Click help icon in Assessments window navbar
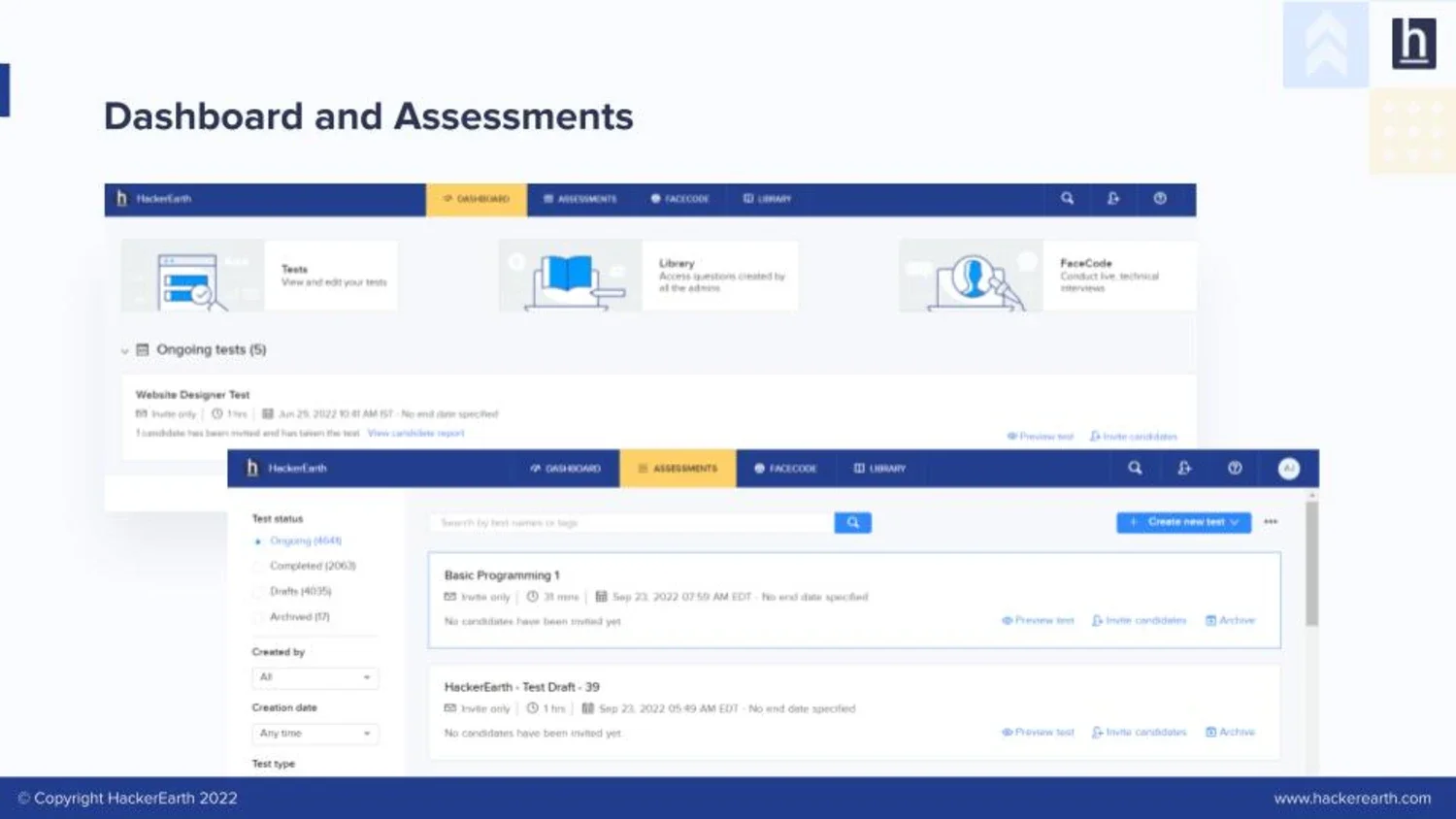Viewport: 1456px width, 819px height. click(x=1235, y=468)
